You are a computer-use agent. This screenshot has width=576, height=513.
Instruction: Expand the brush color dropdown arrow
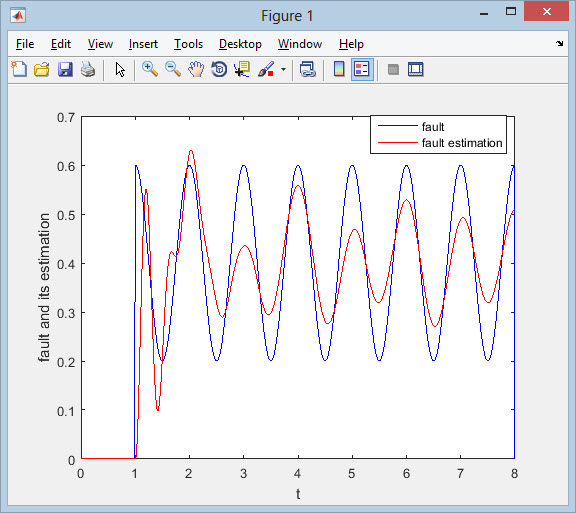[283, 69]
